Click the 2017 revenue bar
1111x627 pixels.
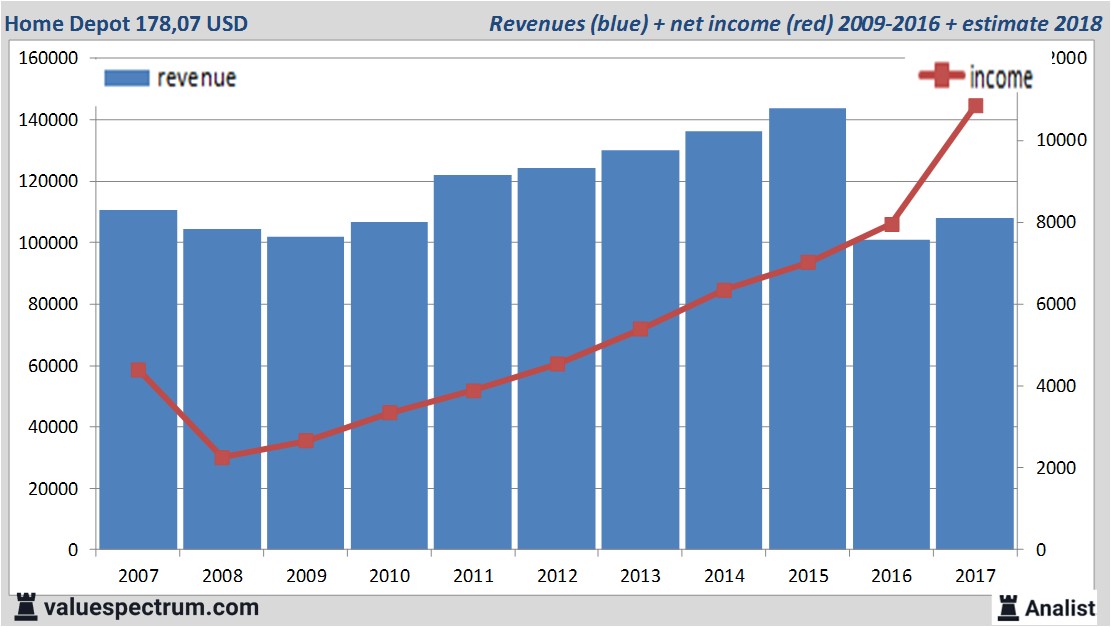(974, 384)
